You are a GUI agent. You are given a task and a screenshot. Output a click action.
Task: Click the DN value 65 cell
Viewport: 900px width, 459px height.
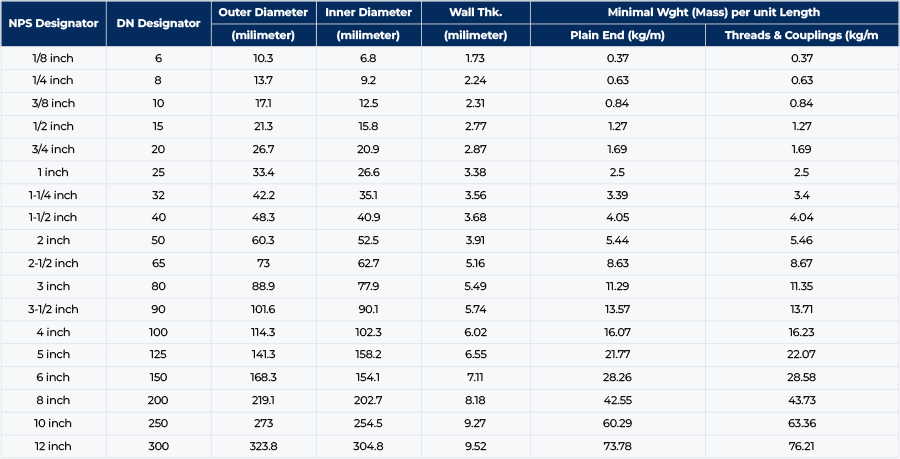pyautogui.click(x=158, y=263)
